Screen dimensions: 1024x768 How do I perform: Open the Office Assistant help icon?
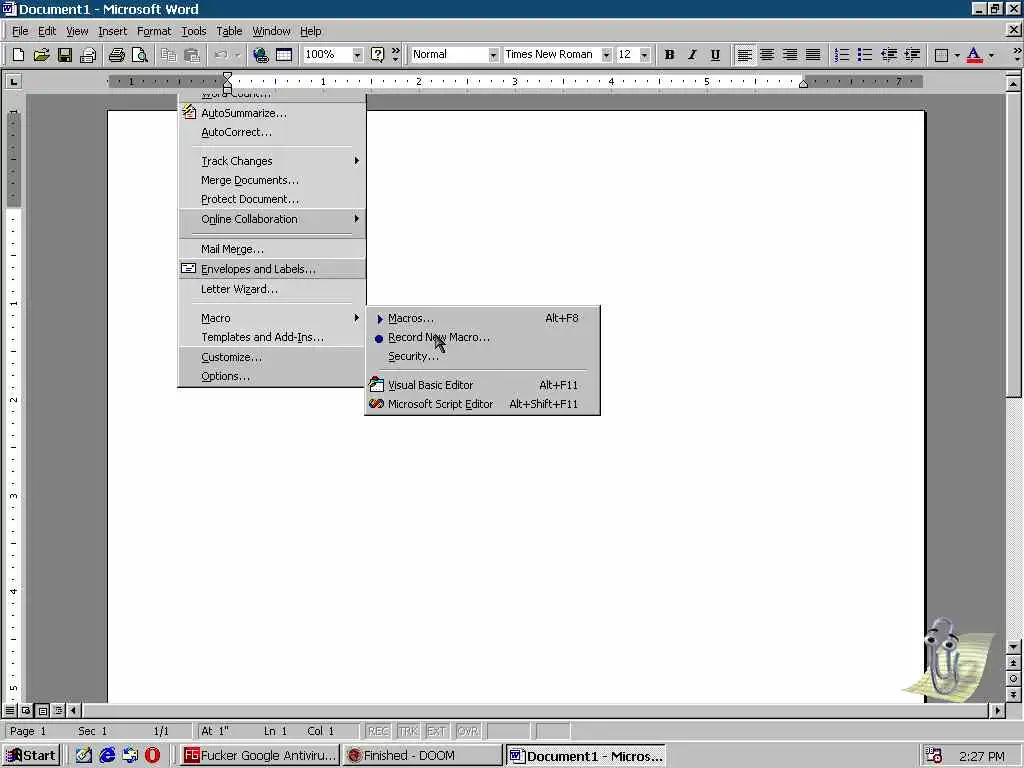click(x=377, y=55)
